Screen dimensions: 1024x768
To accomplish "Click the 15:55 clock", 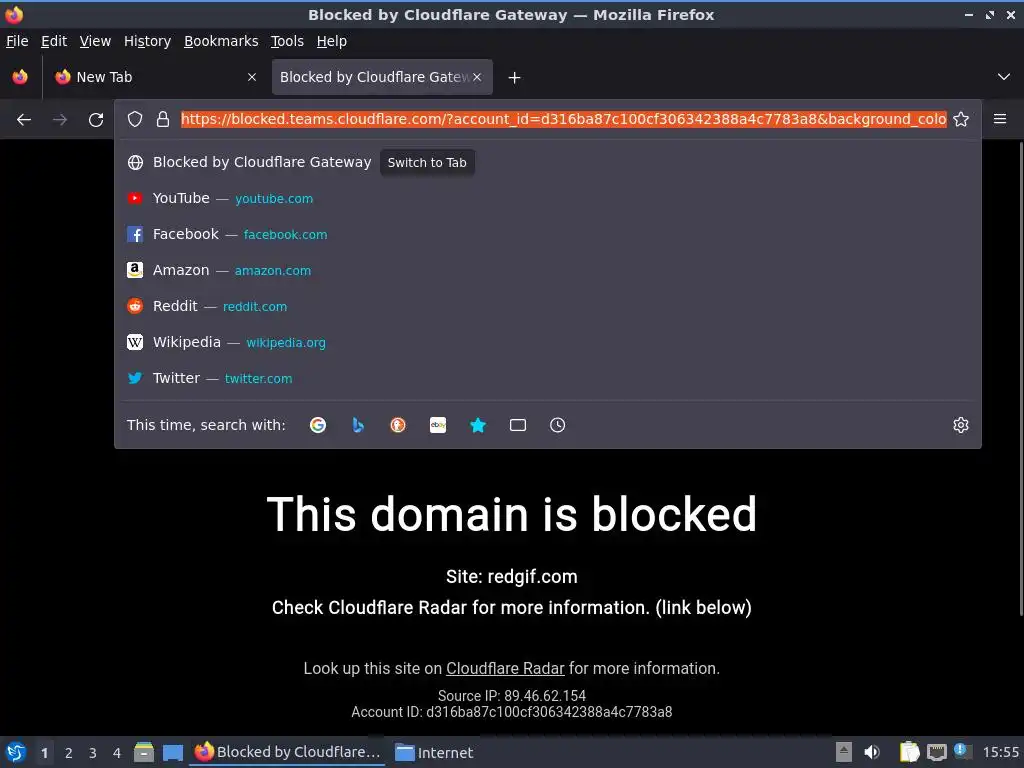I will 1000,752.
